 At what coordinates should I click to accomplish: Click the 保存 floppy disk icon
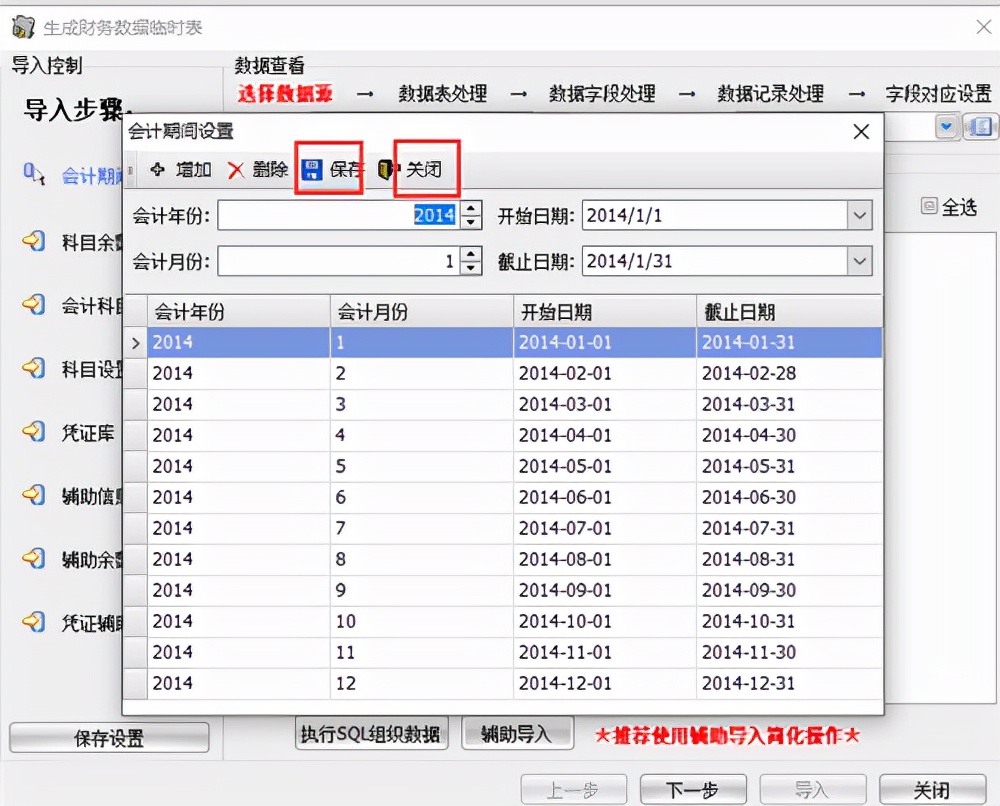pyautogui.click(x=314, y=168)
